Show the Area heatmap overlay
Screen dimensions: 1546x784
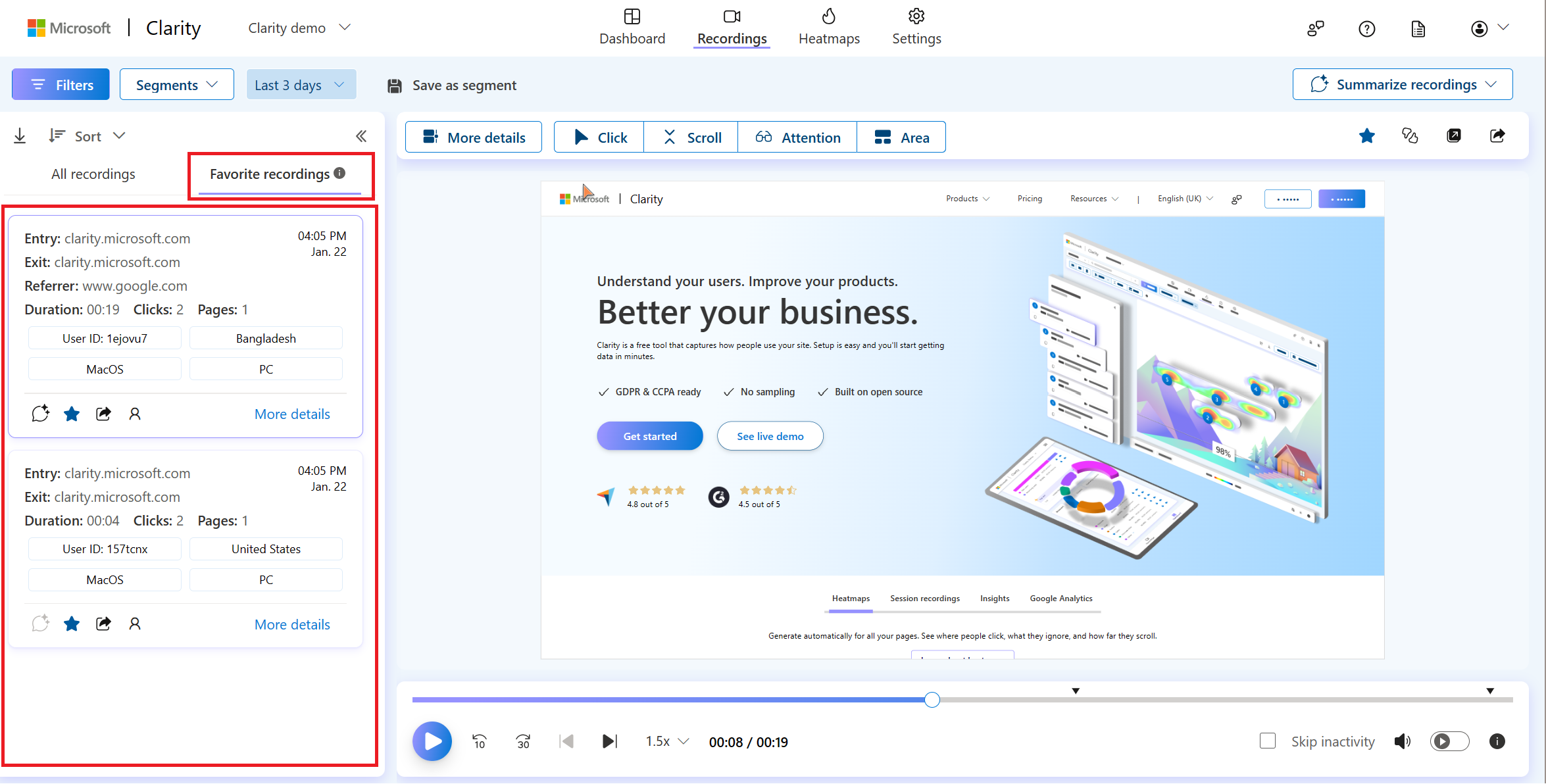pos(901,137)
